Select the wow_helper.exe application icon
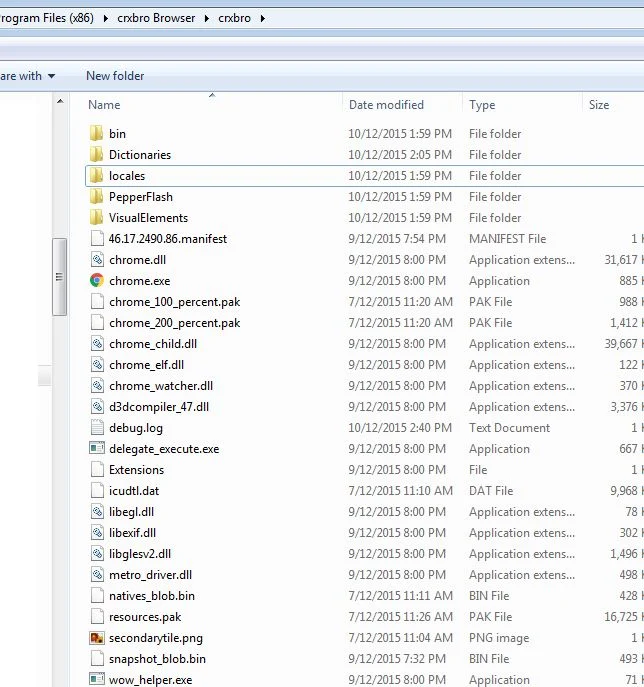The width and height of the screenshot is (644, 687). point(97,680)
